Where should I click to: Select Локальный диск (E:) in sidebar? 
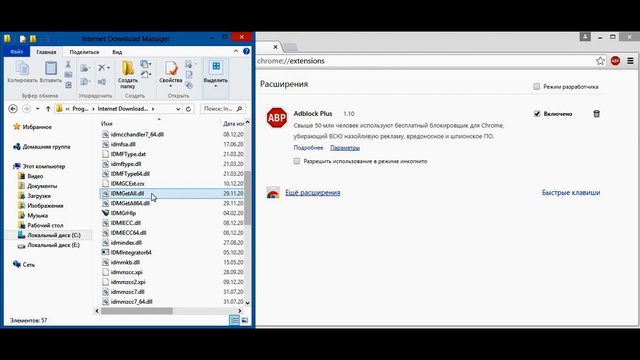click(x=53, y=245)
